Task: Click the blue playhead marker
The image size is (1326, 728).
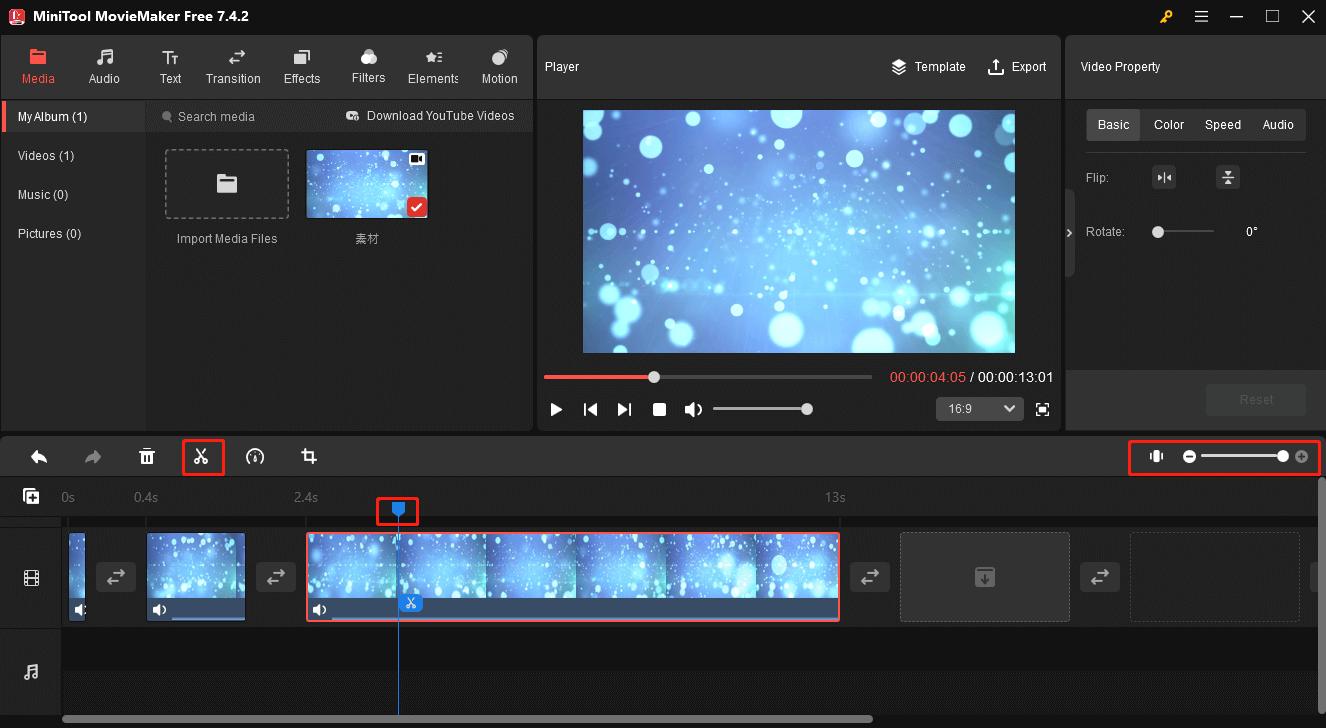Action: coord(398,510)
